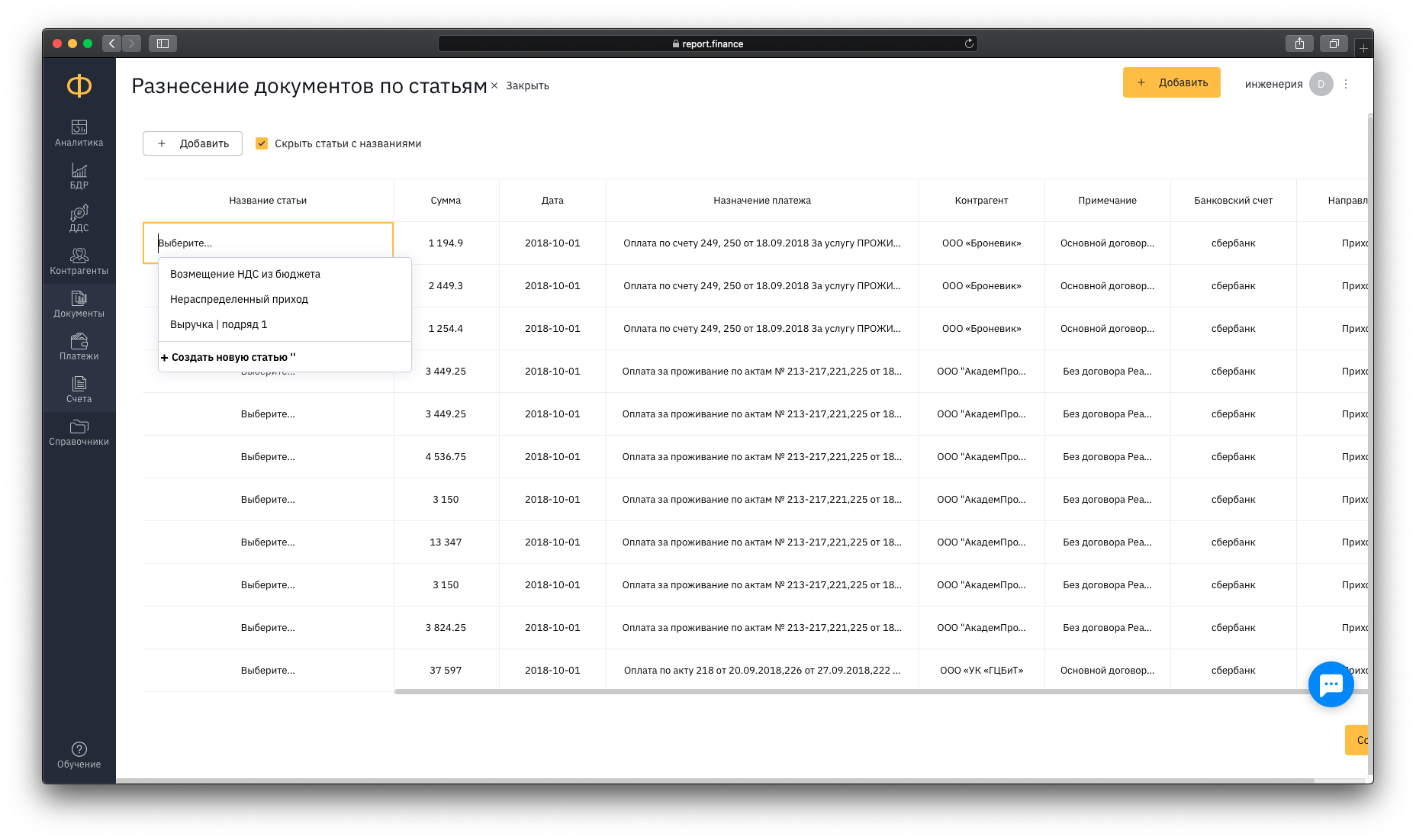Viewport: 1416px width, 840px height.
Task: Click the sum 1 194.9 cell
Action: [446, 243]
